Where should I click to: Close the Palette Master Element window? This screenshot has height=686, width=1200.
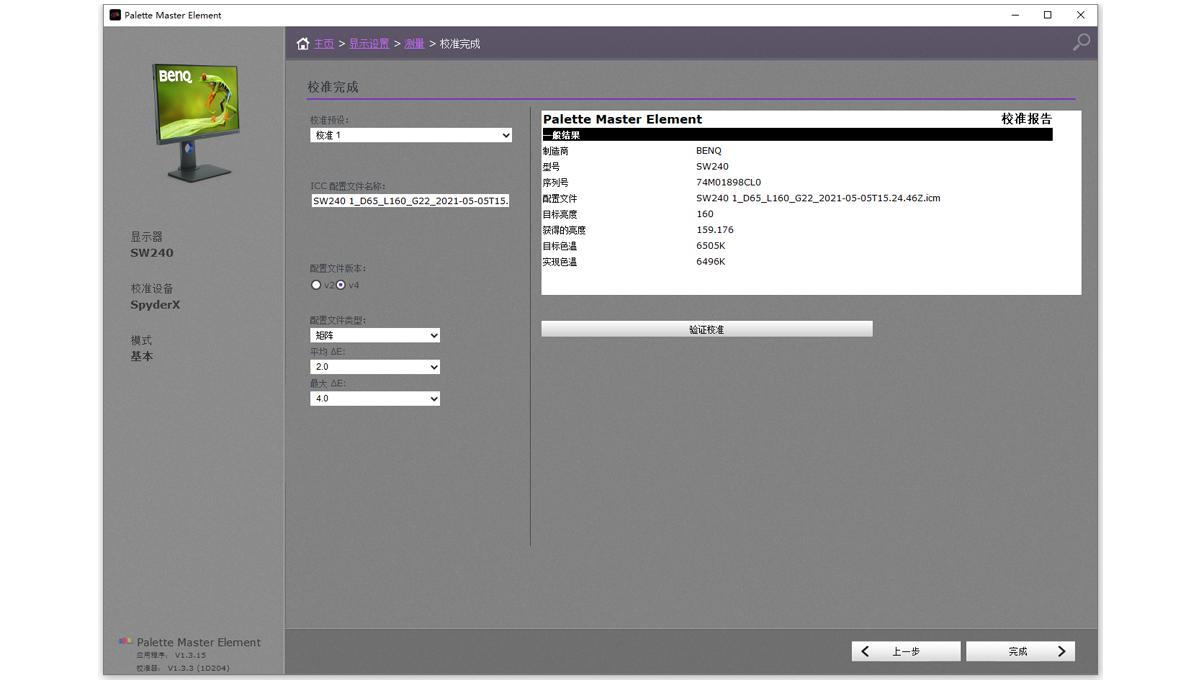(x=1080, y=15)
